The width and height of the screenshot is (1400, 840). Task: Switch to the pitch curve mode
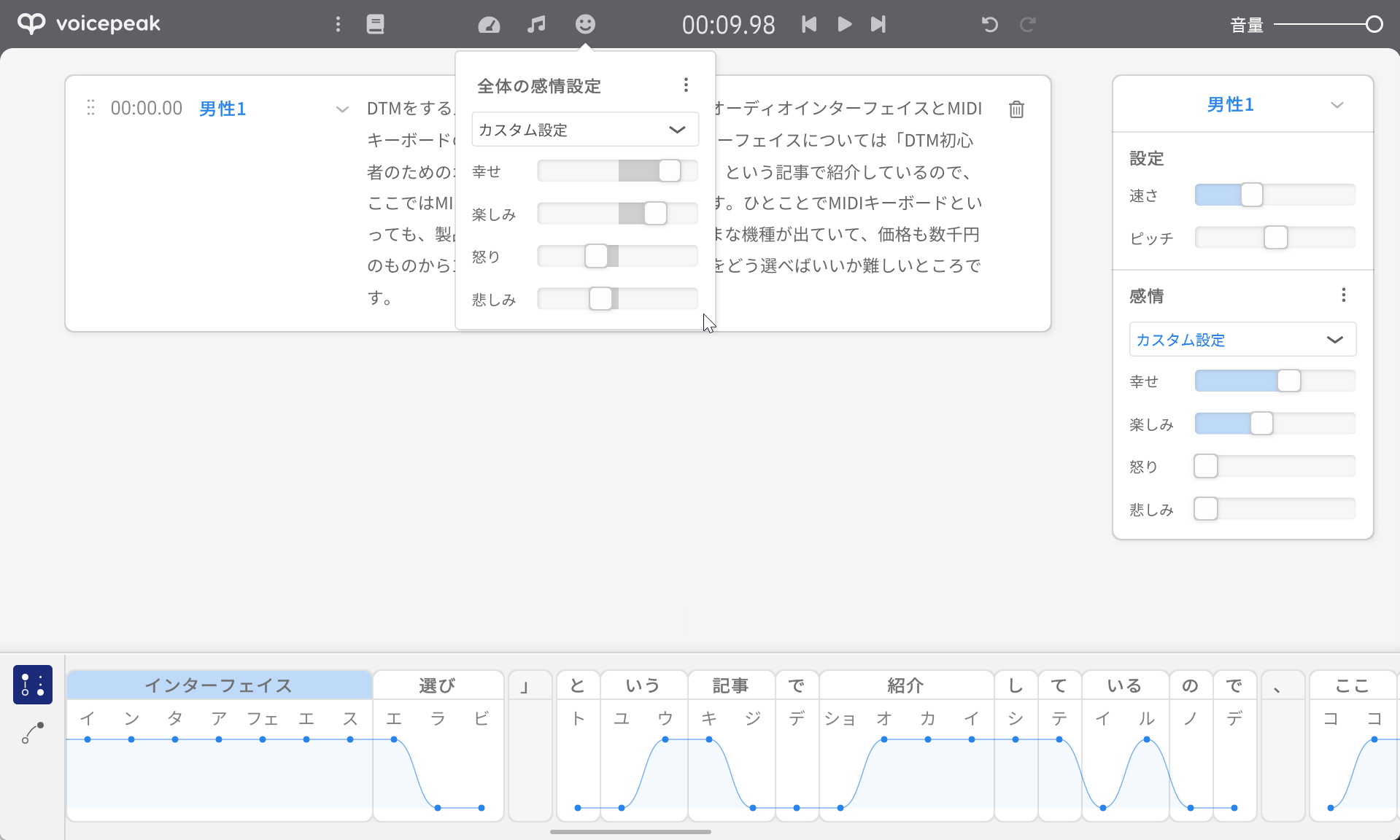[x=33, y=733]
